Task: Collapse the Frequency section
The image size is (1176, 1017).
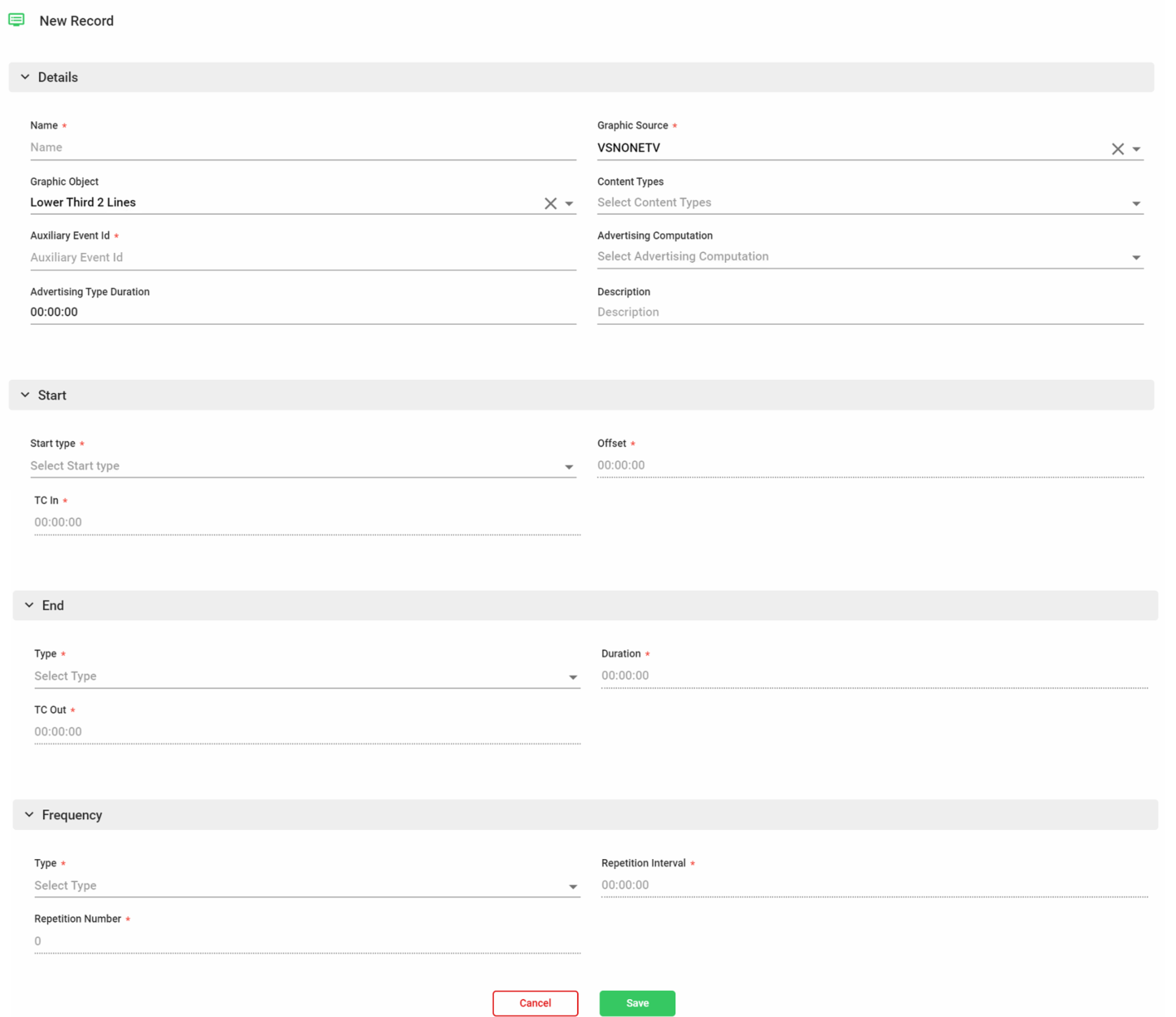Action: tap(29, 815)
